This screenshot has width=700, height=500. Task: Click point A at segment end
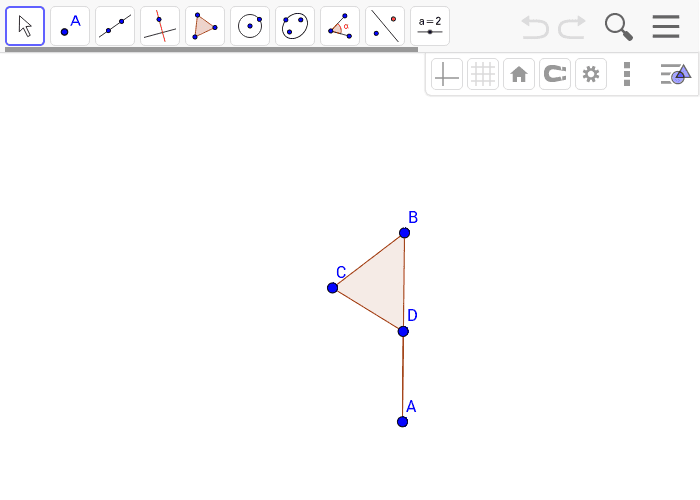pyautogui.click(x=402, y=421)
